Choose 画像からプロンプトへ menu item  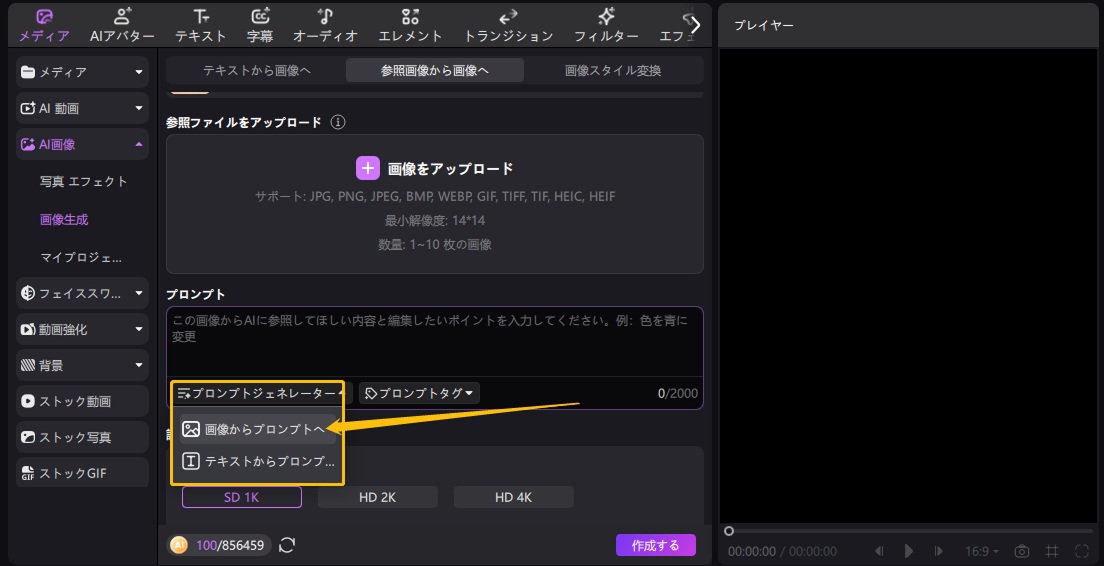pos(256,429)
